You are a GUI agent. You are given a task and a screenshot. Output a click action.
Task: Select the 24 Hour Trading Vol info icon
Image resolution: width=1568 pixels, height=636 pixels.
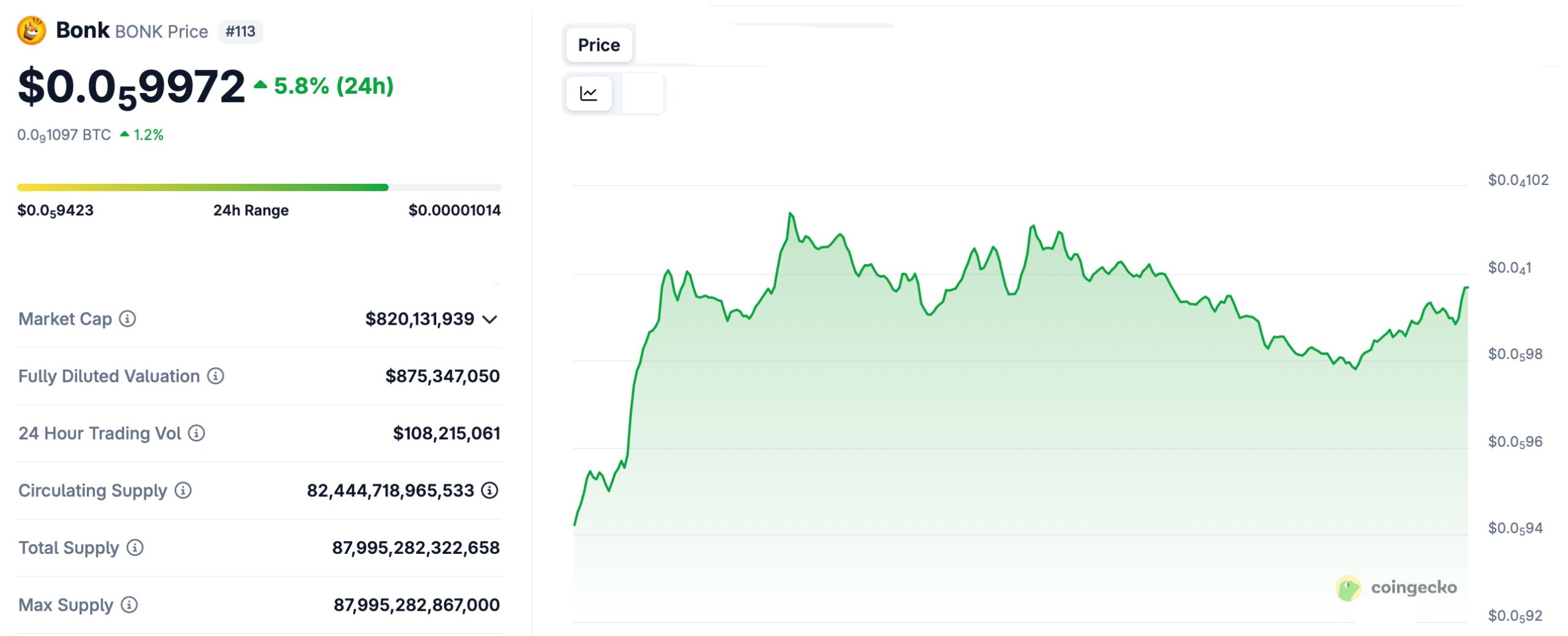[196, 434]
